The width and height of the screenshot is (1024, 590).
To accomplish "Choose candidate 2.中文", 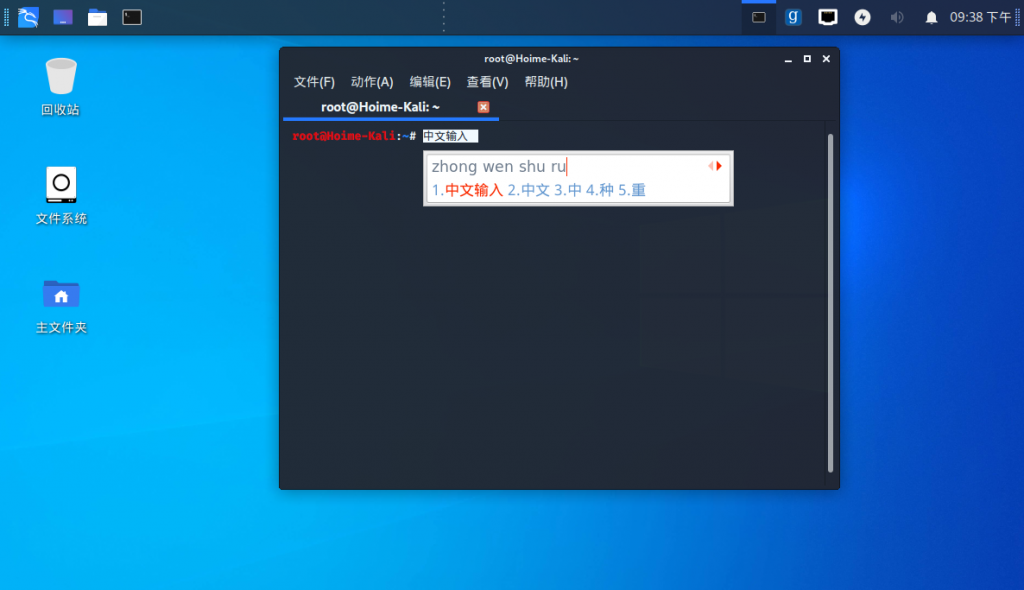I will click(x=529, y=190).
